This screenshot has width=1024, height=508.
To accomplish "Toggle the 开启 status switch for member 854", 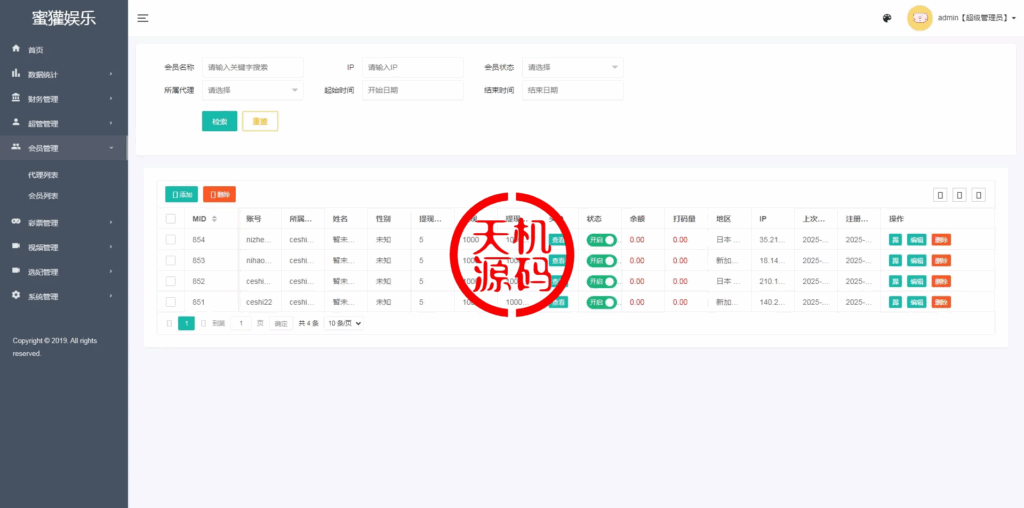I will coord(602,240).
